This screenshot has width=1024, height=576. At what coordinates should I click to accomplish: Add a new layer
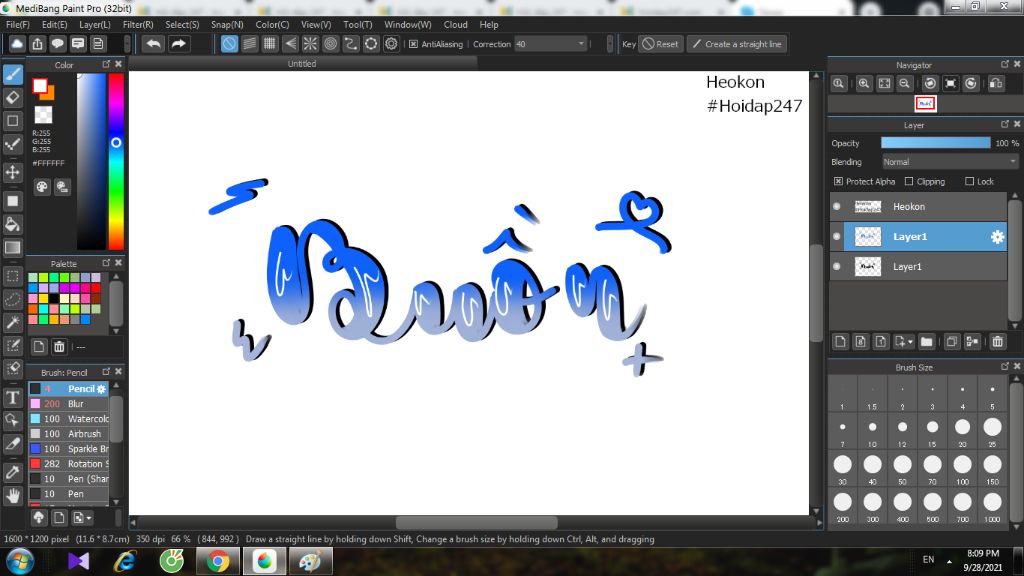840,342
